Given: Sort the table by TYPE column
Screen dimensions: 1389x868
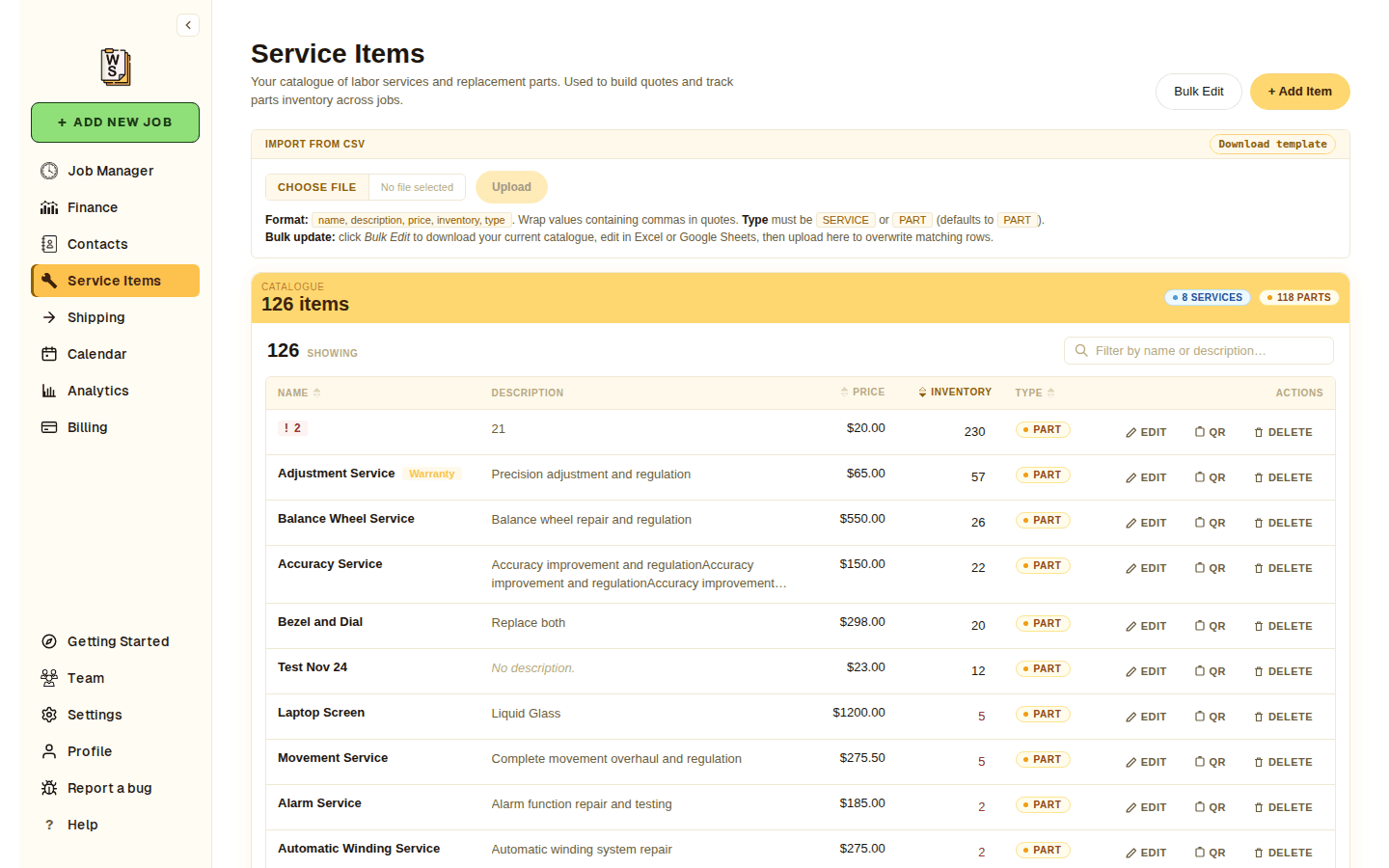Looking at the screenshot, I should [x=1035, y=393].
